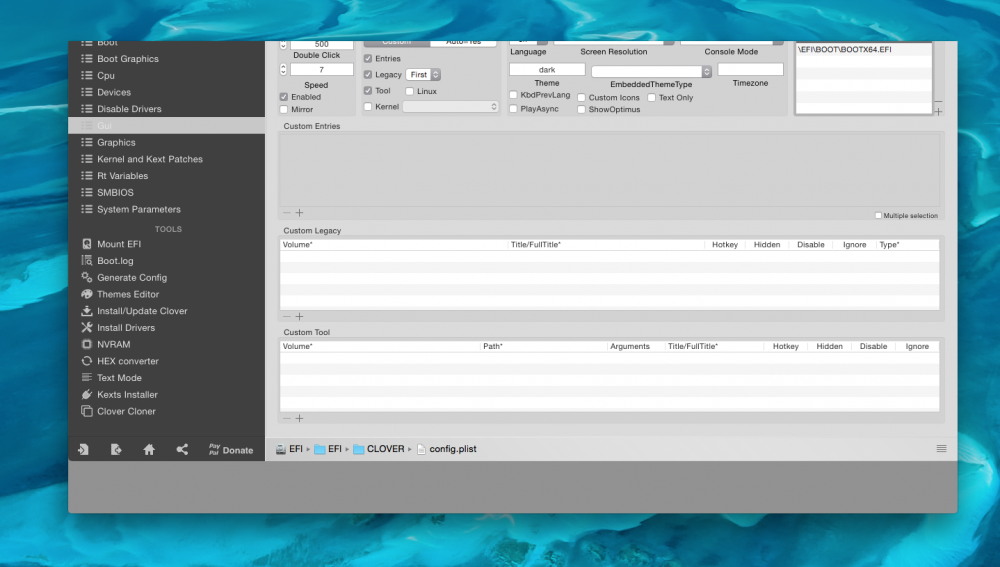Open the Legacy 'First' dropdown
The width and height of the screenshot is (1000, 567).
point(423,75)
